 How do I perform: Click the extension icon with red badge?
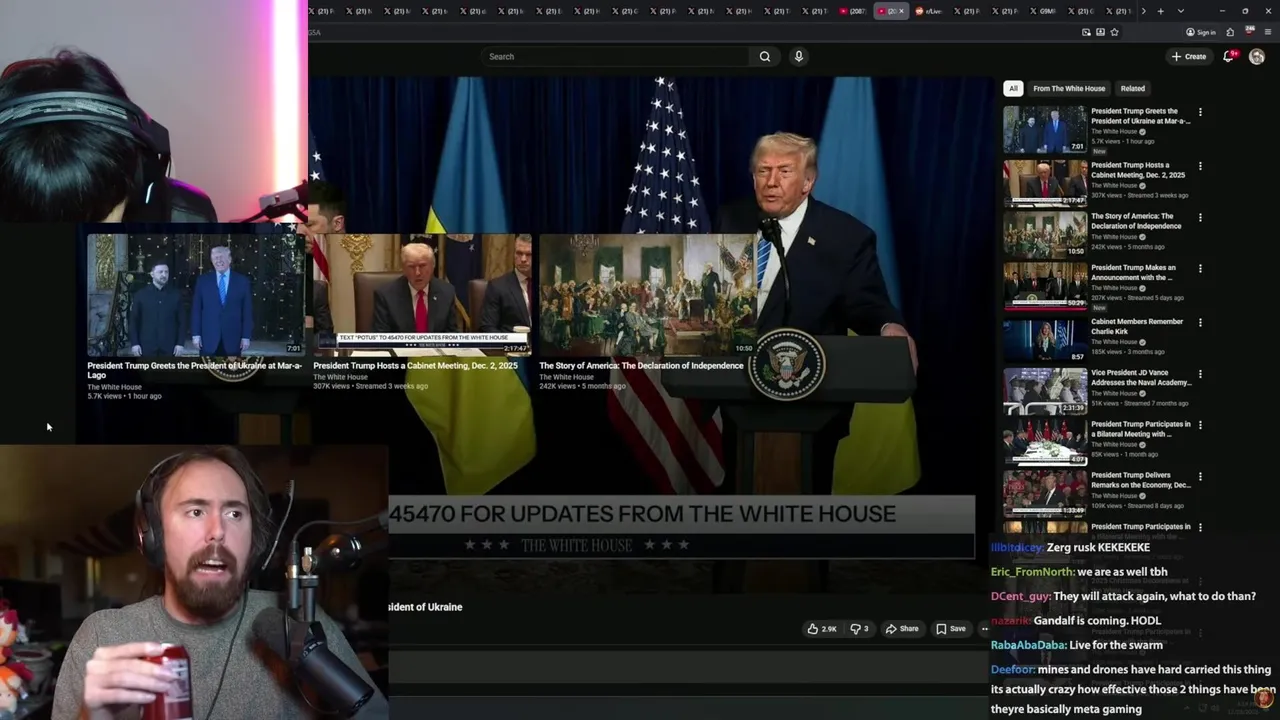1250,31
